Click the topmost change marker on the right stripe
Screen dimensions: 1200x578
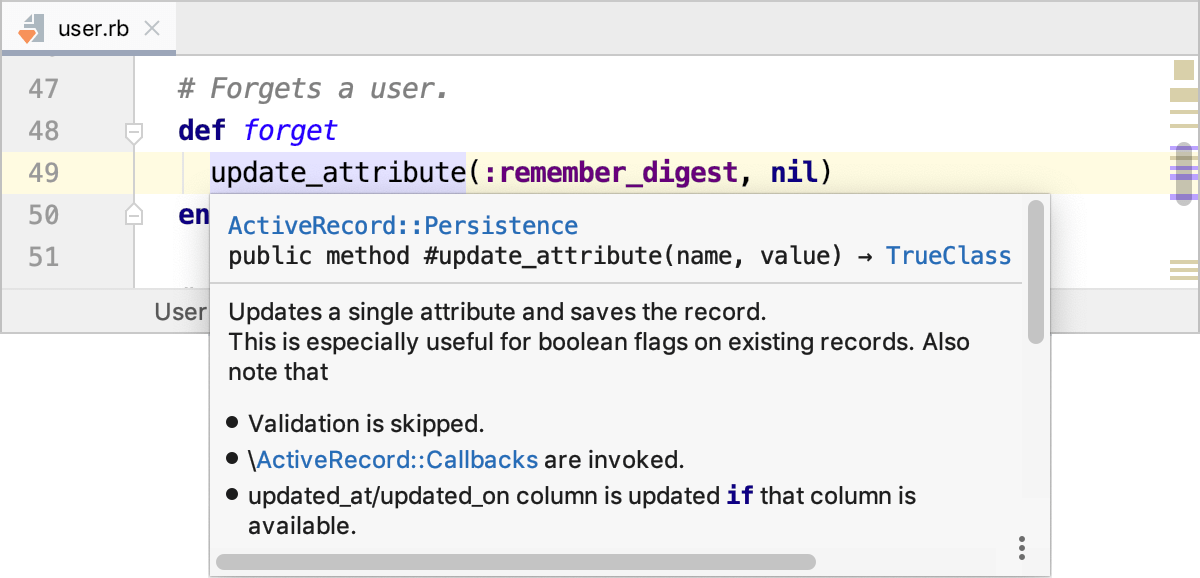(1183, 71)
